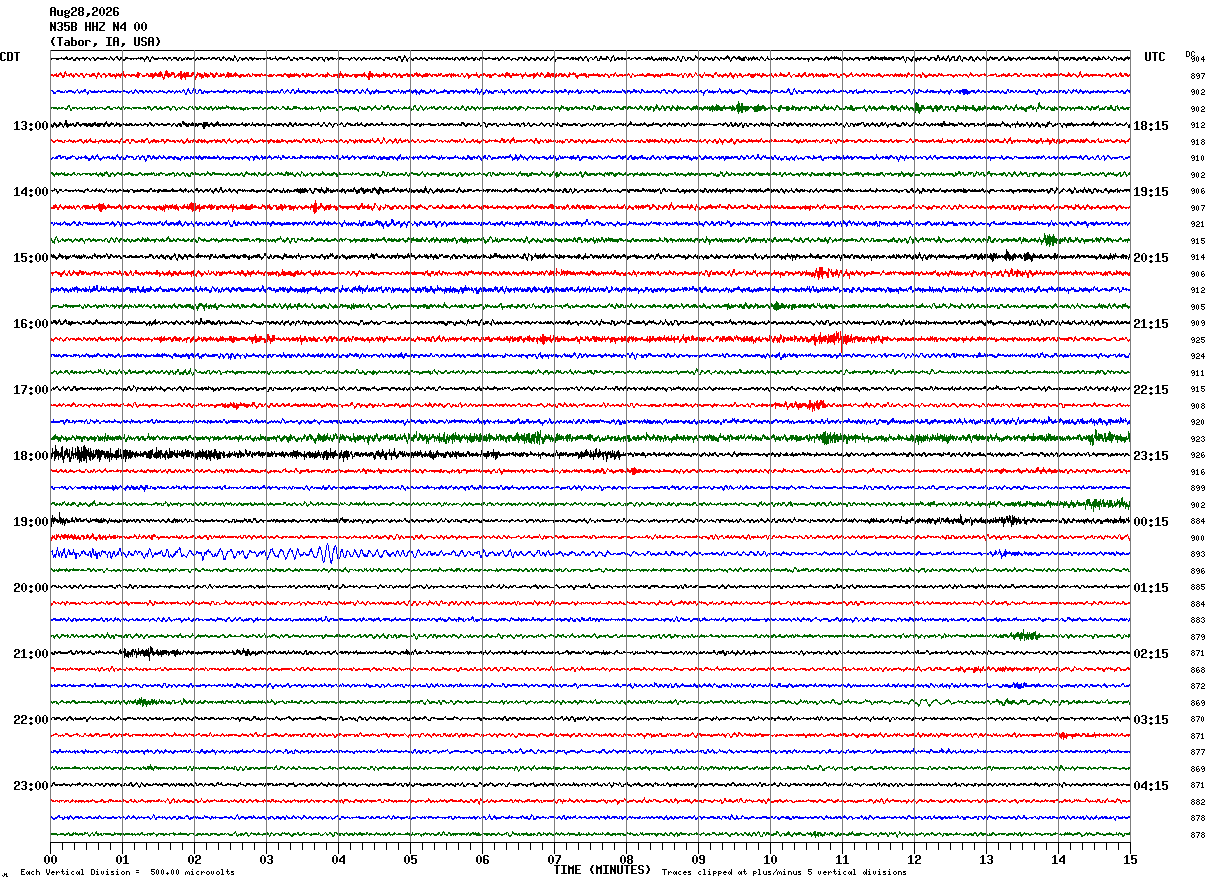The image size is (1210, 886).
Task: Click the N35B HHZ N4 00 channel header
Action: click(98, 27)
